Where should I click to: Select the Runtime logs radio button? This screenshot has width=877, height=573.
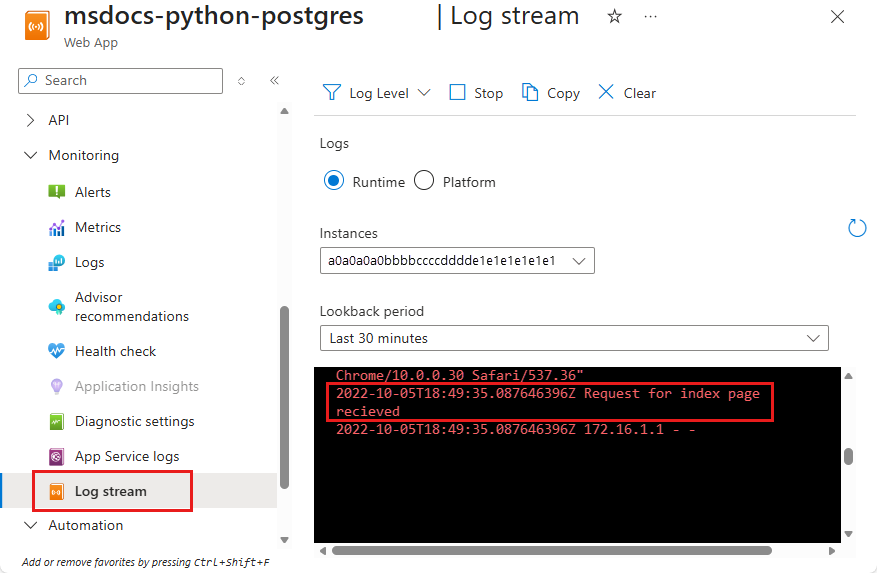tap(334, 181)
